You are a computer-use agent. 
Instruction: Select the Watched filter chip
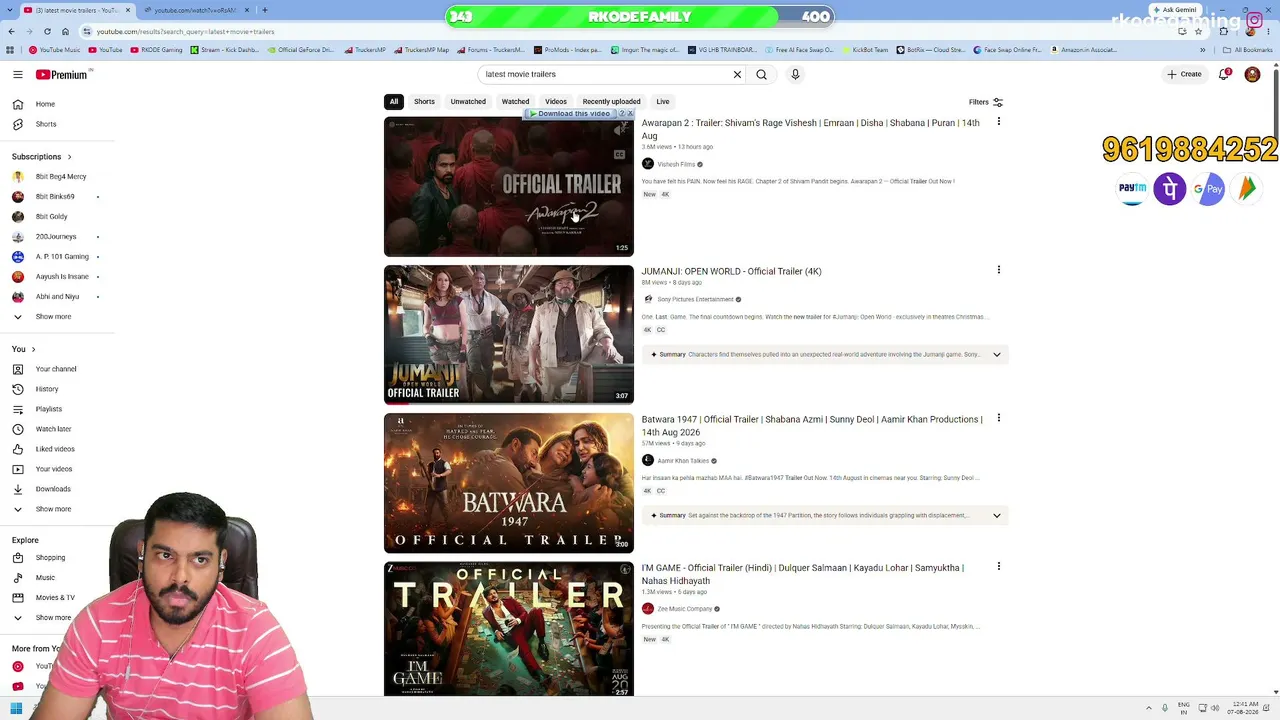click(515, 101)
